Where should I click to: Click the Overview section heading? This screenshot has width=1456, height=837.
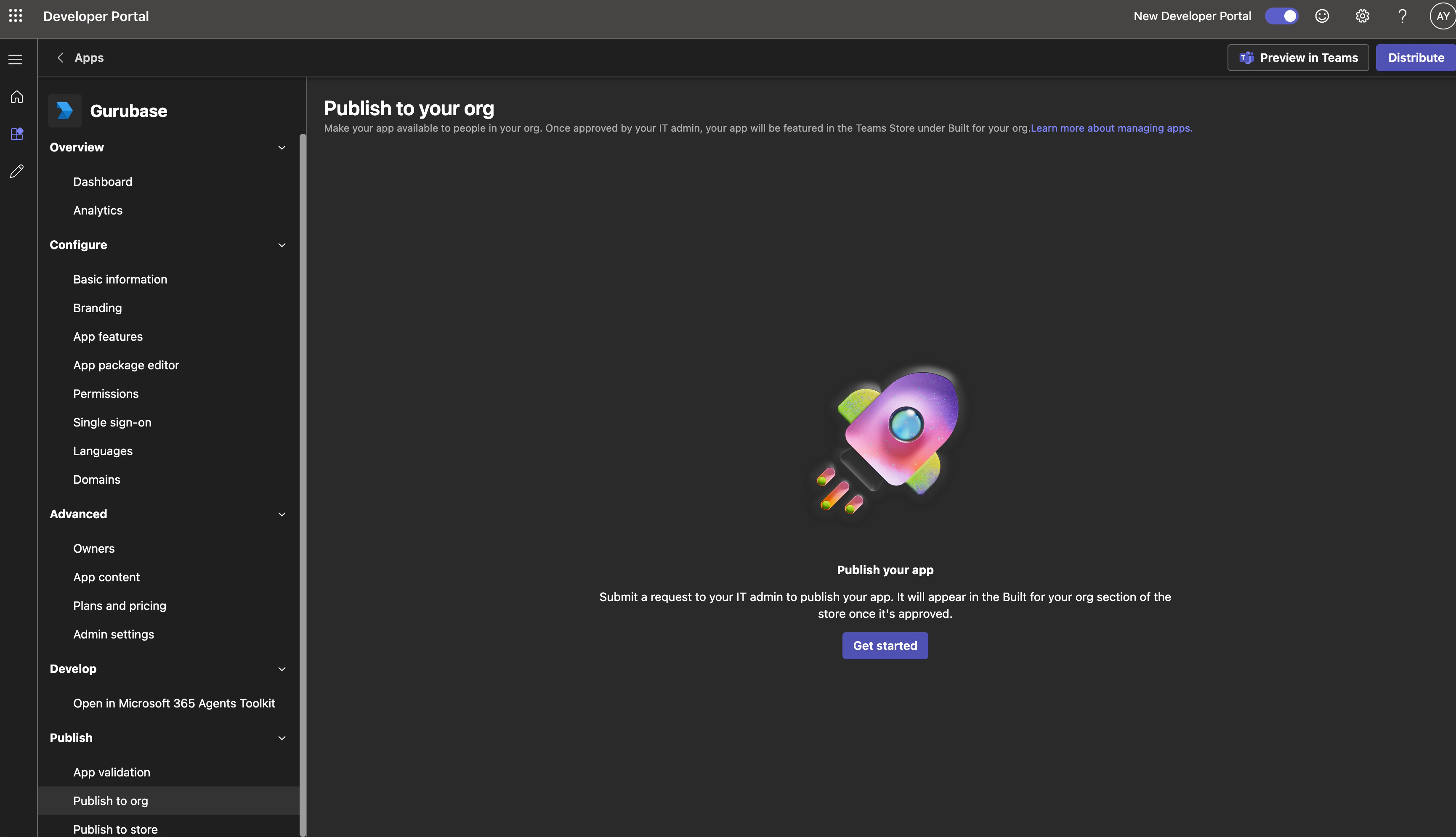point(77,148)
